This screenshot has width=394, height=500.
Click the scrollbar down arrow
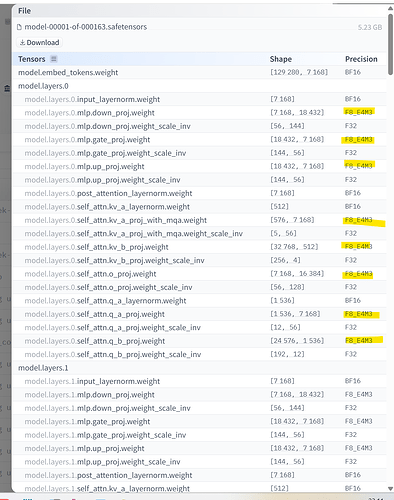pyautogui.click(x=390, y=488)
